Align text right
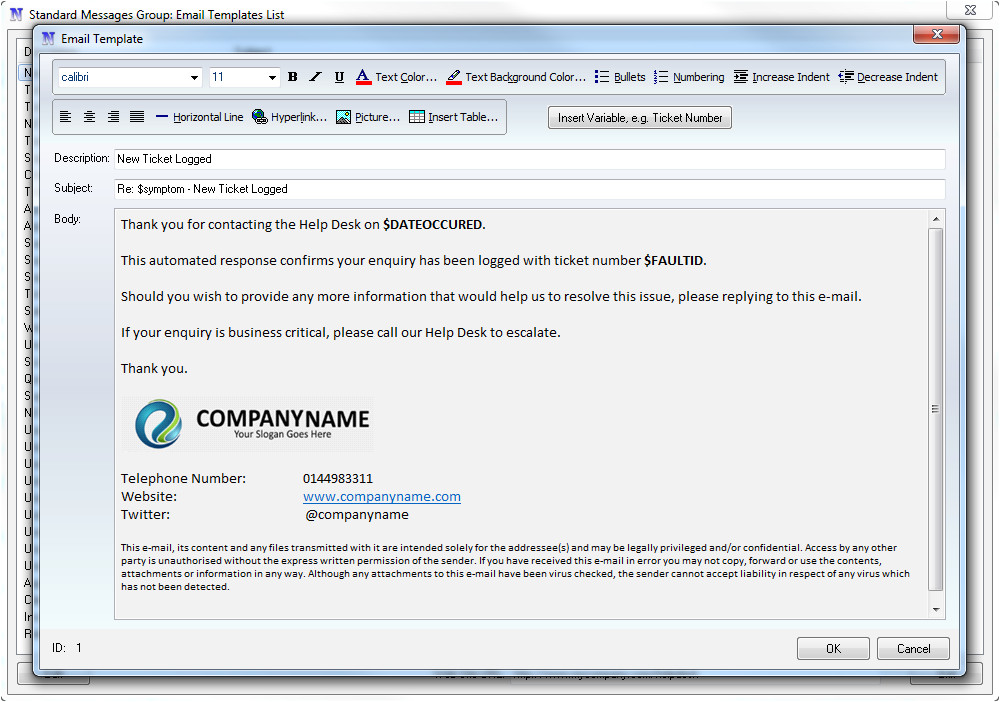Viewport: 1000px width, 702px height. 113,117
